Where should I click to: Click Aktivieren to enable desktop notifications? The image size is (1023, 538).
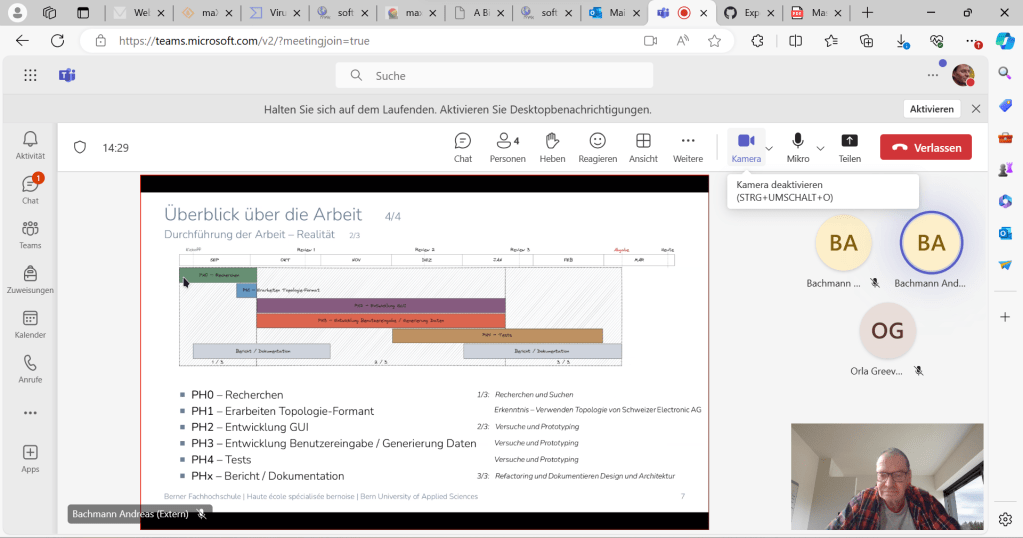pos(931,109)
